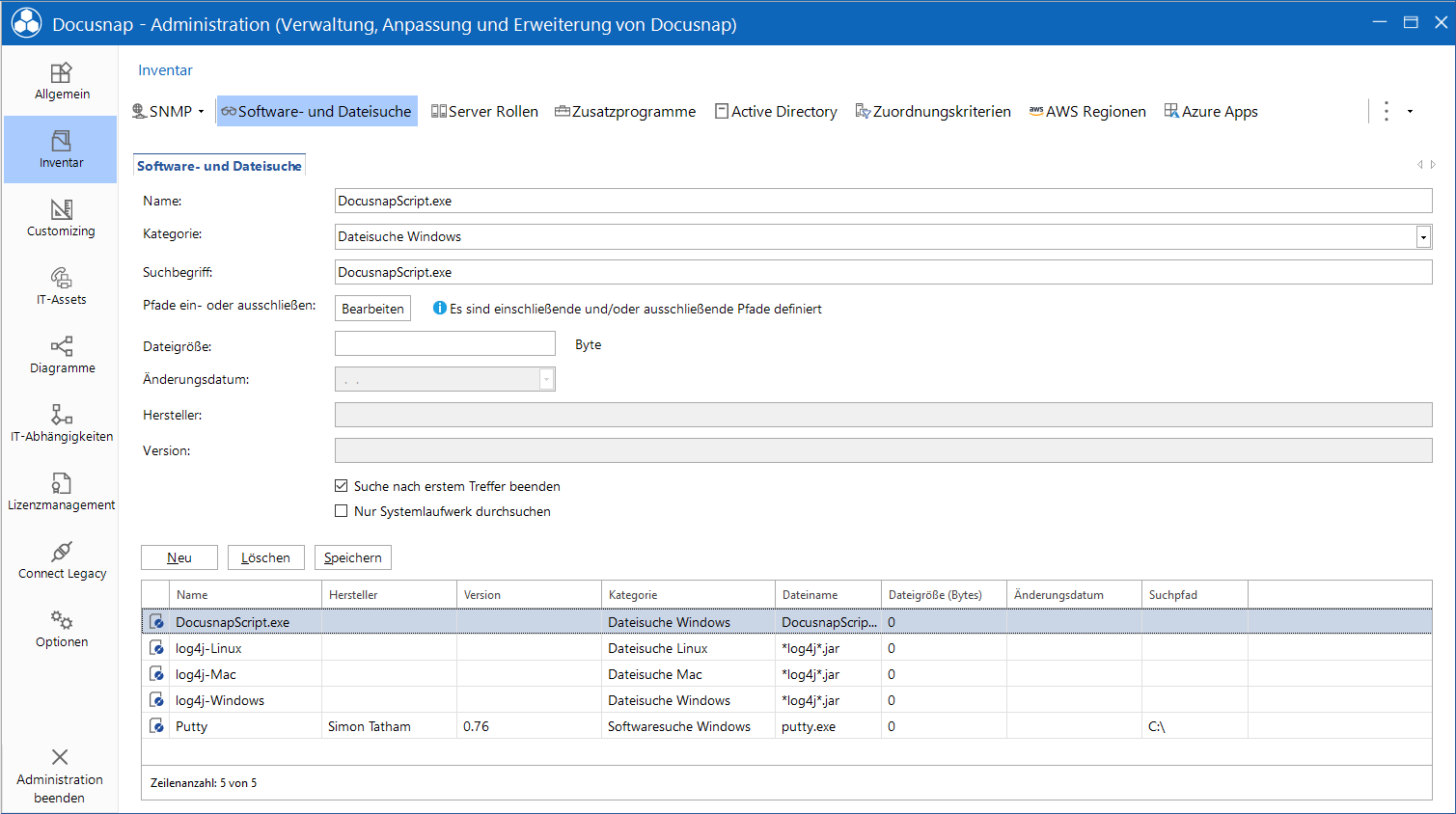Click the Speichern button
Viewport: 1456px width, 814px height.
352,557
